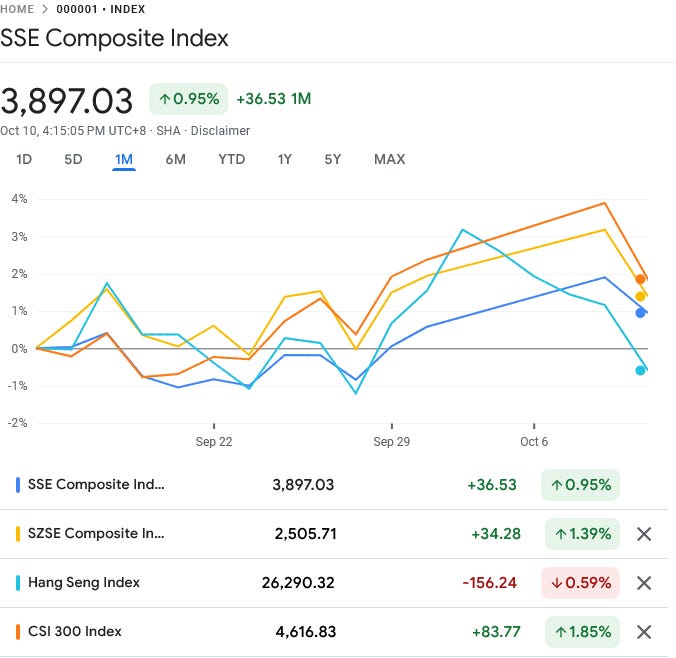Open the SZSE Composite In... row
Image resolution: width=676 pixels, height=658 pixels.
click(x=334, y=534)
